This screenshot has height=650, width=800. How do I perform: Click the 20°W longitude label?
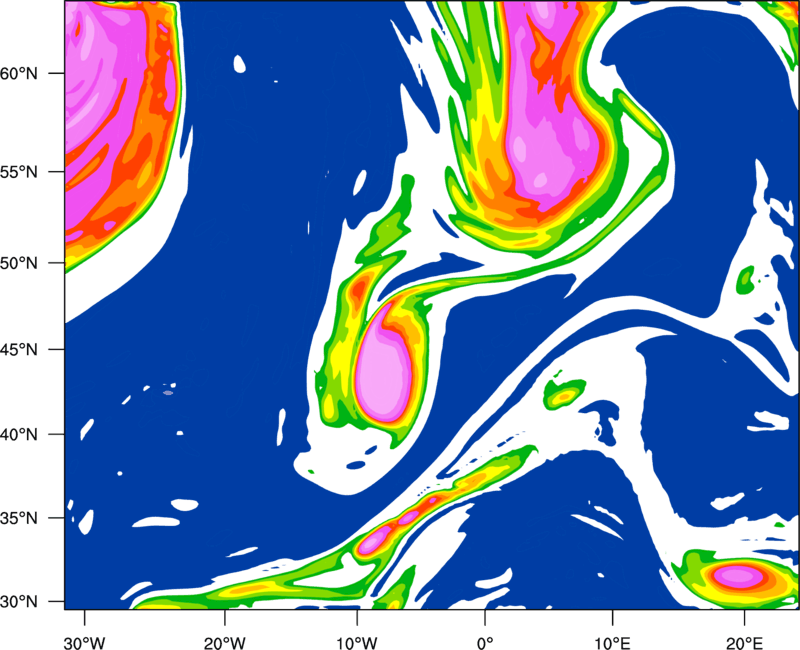225,643
